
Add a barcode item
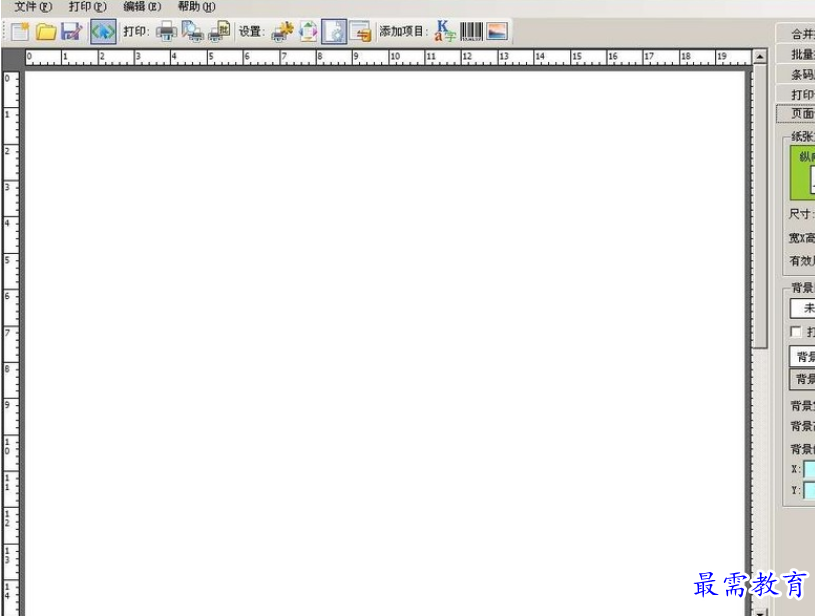[x=471, y=32]
